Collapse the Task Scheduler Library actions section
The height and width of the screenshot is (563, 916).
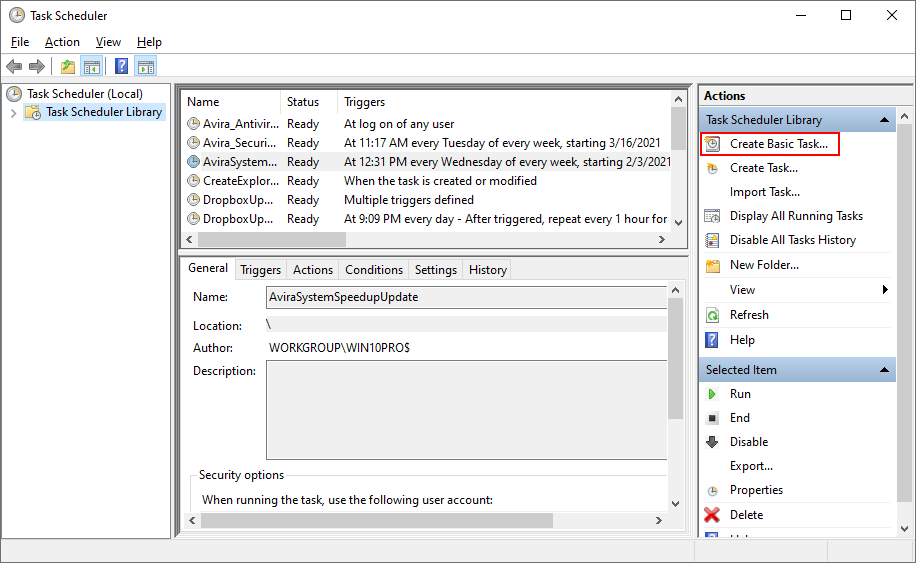(x=884, y=120)
